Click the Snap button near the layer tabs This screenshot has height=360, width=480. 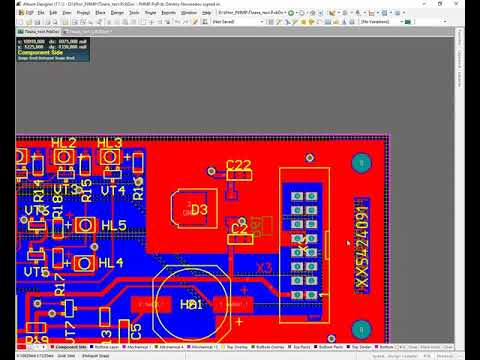[x=413, y=347]
